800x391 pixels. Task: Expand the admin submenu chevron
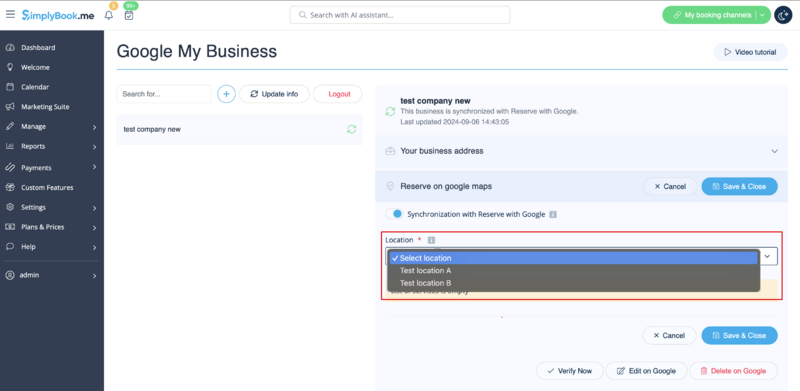[94, 276]
